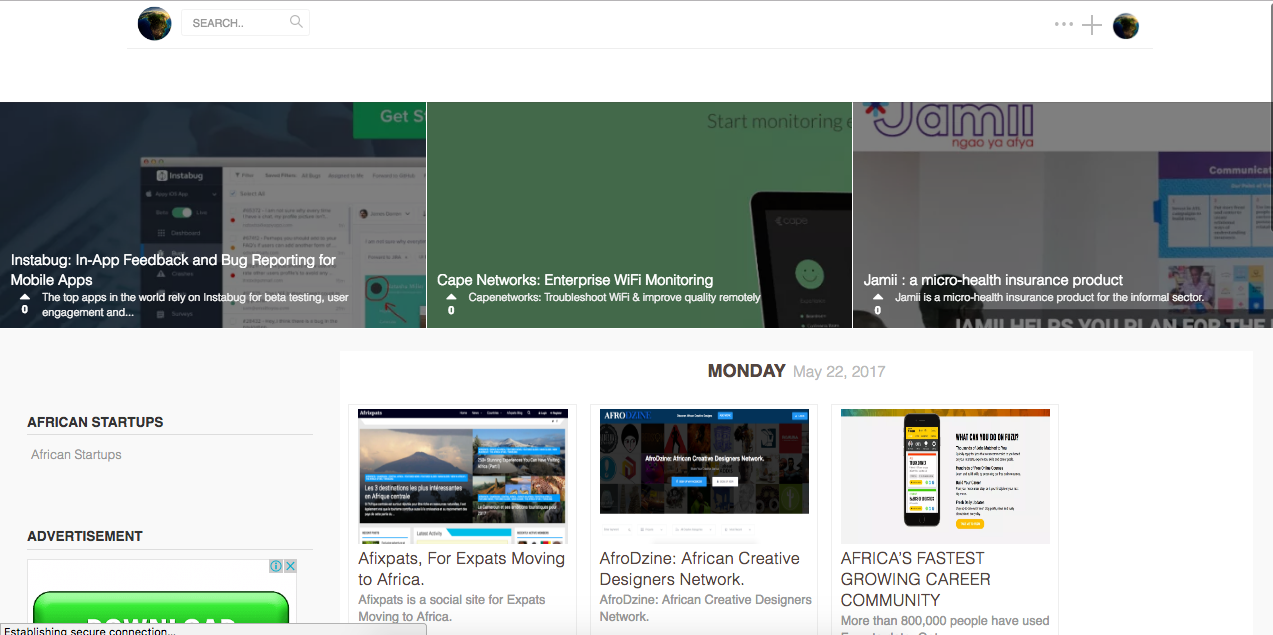Open the Afixpats For Expats title
This screenshot has width=1273, height=635.
point(462,569)
